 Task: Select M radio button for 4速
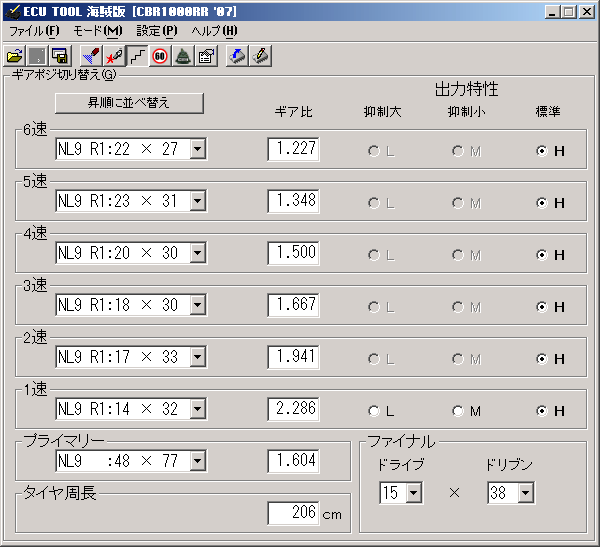point(466,255)
